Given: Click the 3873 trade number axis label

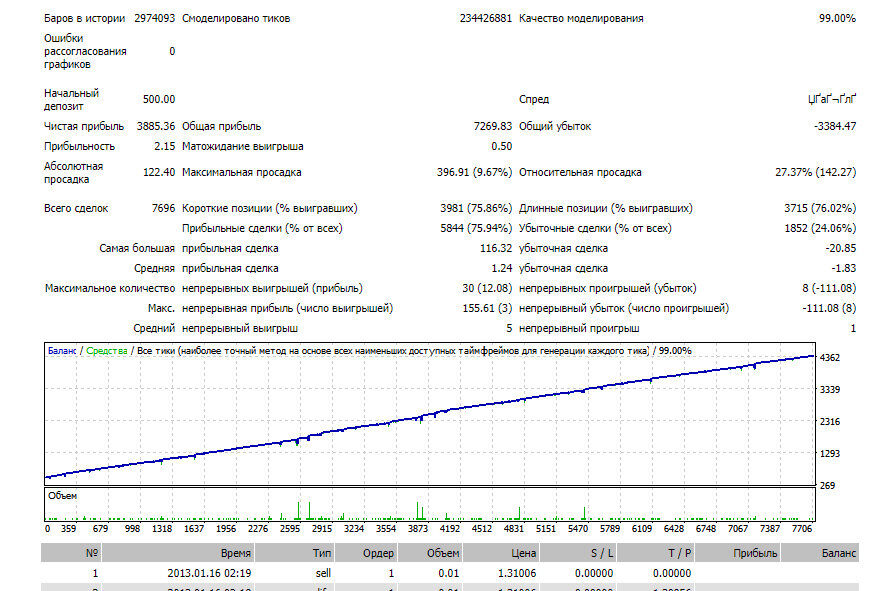Looking at the screenshot, I should coord(417,529).
